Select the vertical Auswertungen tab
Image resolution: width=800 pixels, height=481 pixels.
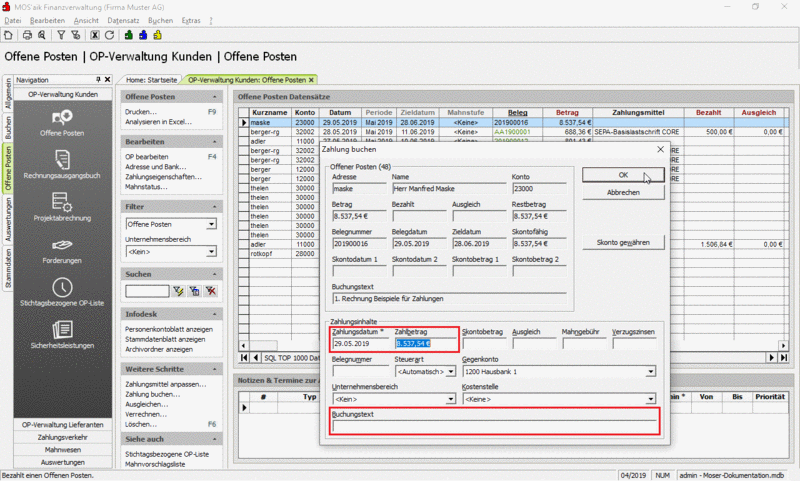coord(8,219)
